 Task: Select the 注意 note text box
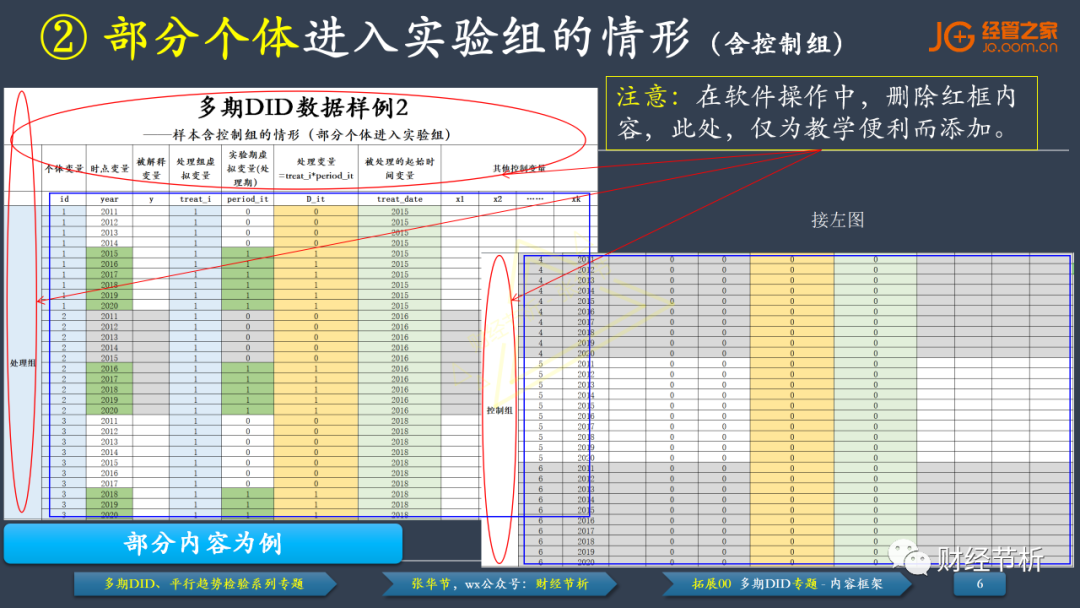pyautogui.click(x=822, y=113)
